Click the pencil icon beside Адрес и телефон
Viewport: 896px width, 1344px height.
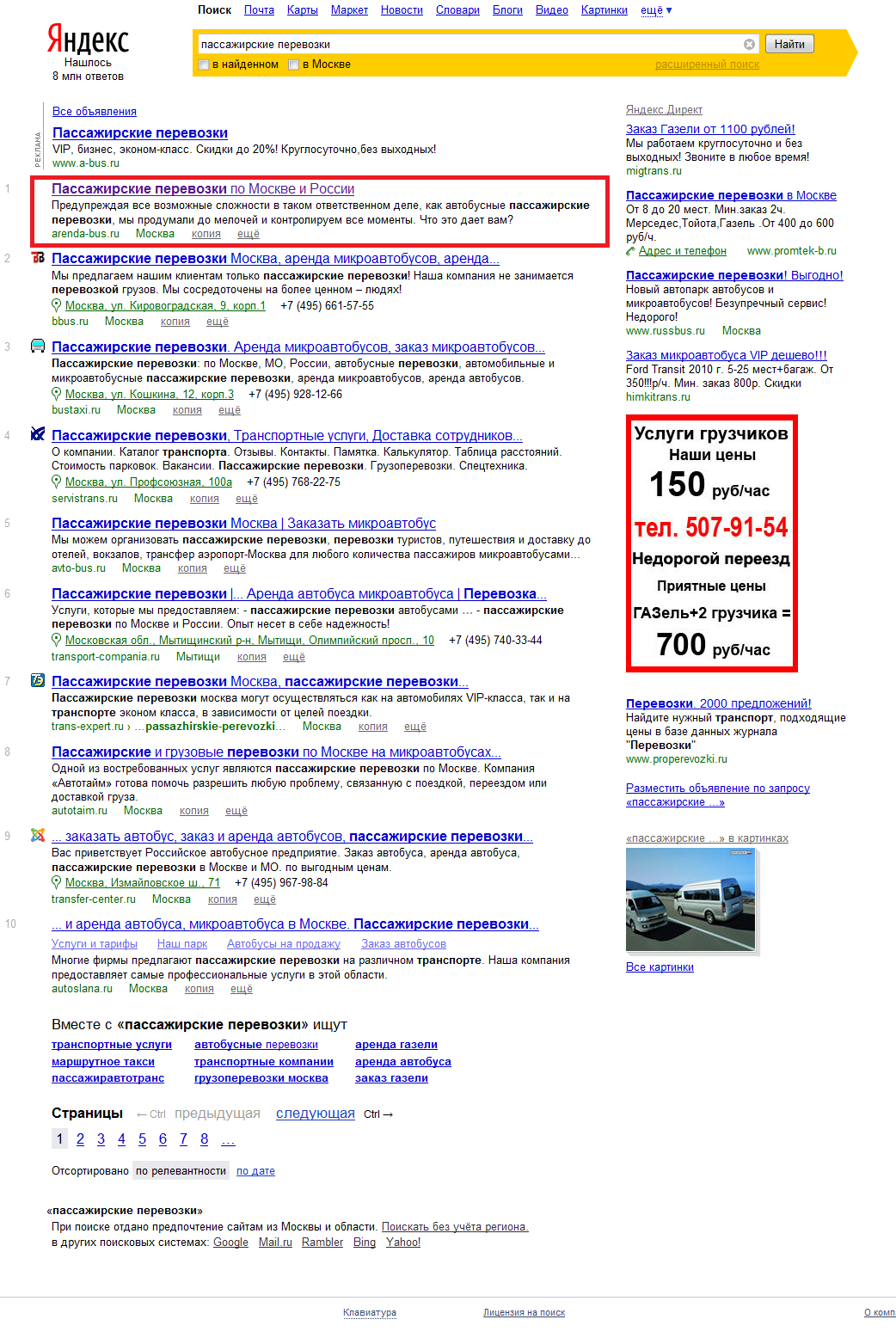[631, 251]
